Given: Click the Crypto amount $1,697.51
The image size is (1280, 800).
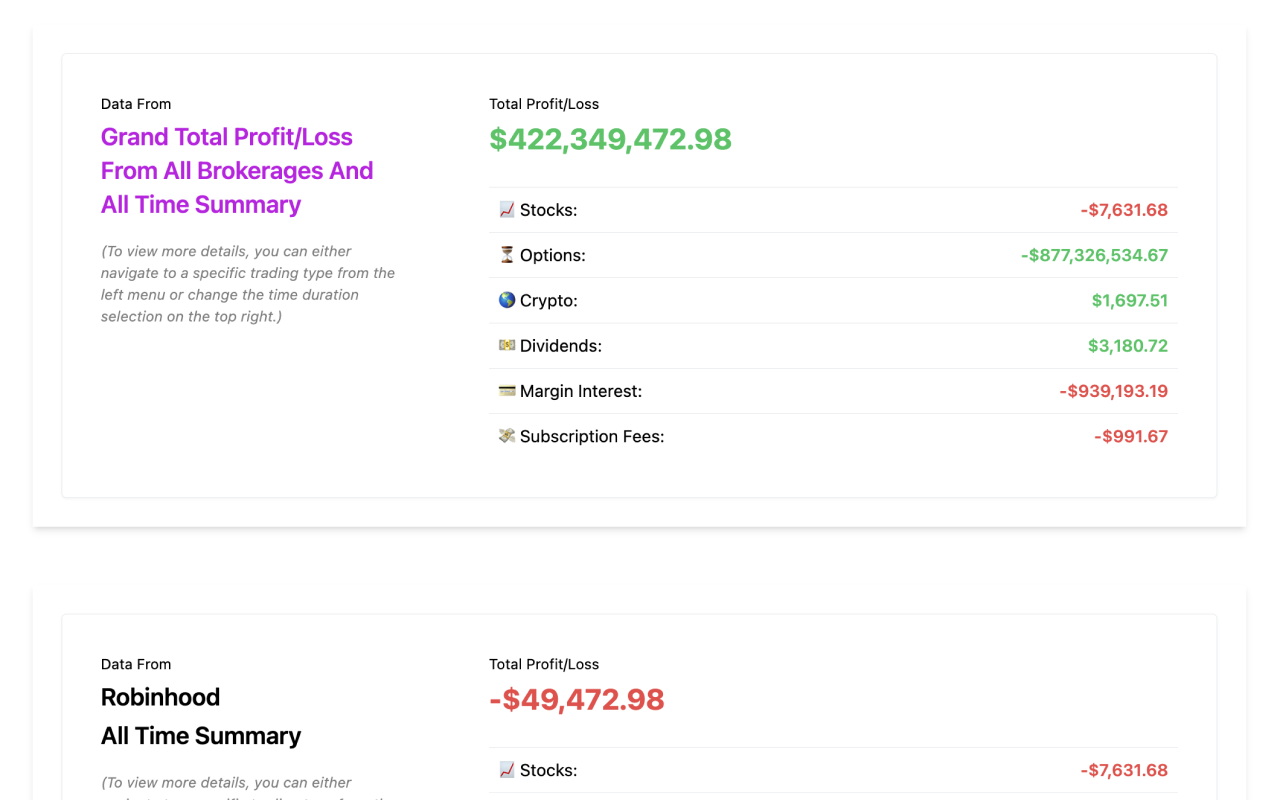Looking at the screenshot, I should (1129, 300).
